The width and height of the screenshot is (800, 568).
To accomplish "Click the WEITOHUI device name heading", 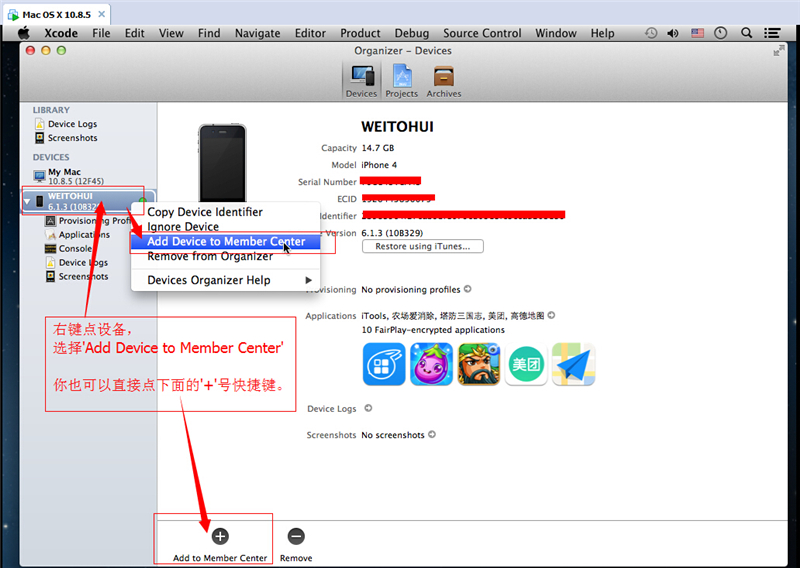I will [397, 127].
